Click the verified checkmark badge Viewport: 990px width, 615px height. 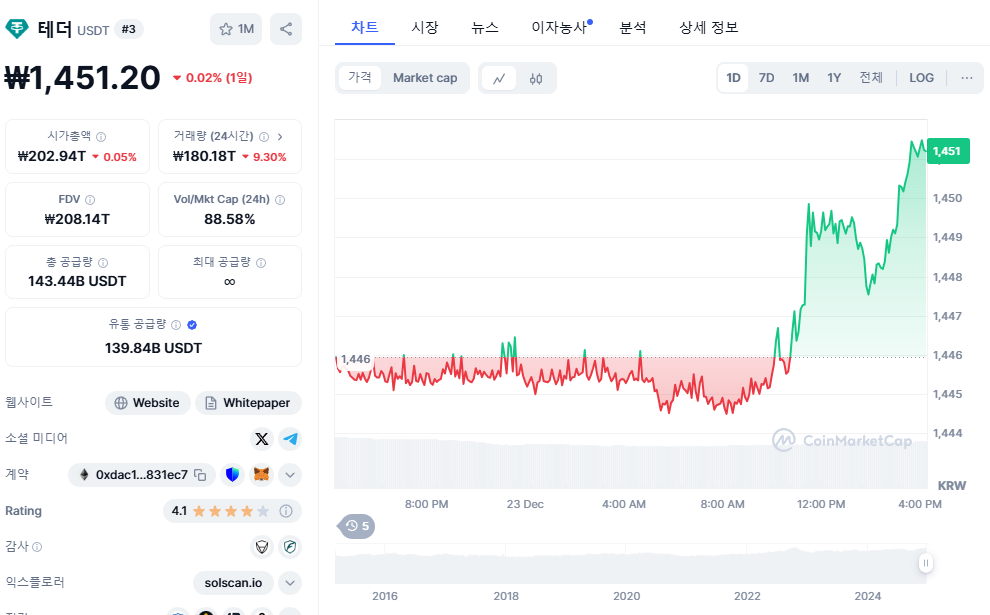pos(192,325)
